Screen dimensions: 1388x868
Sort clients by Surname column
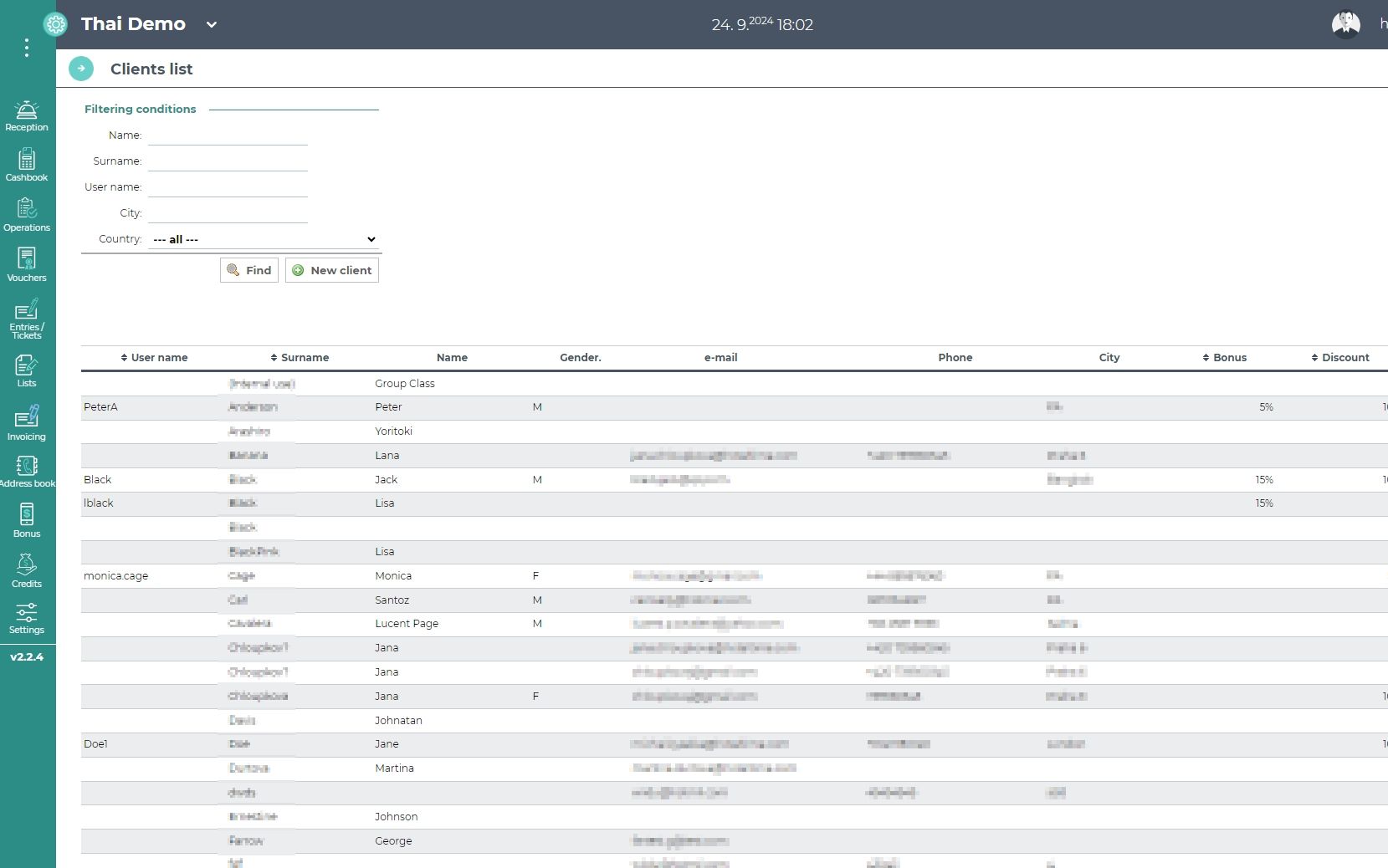(x=300, y=358)
